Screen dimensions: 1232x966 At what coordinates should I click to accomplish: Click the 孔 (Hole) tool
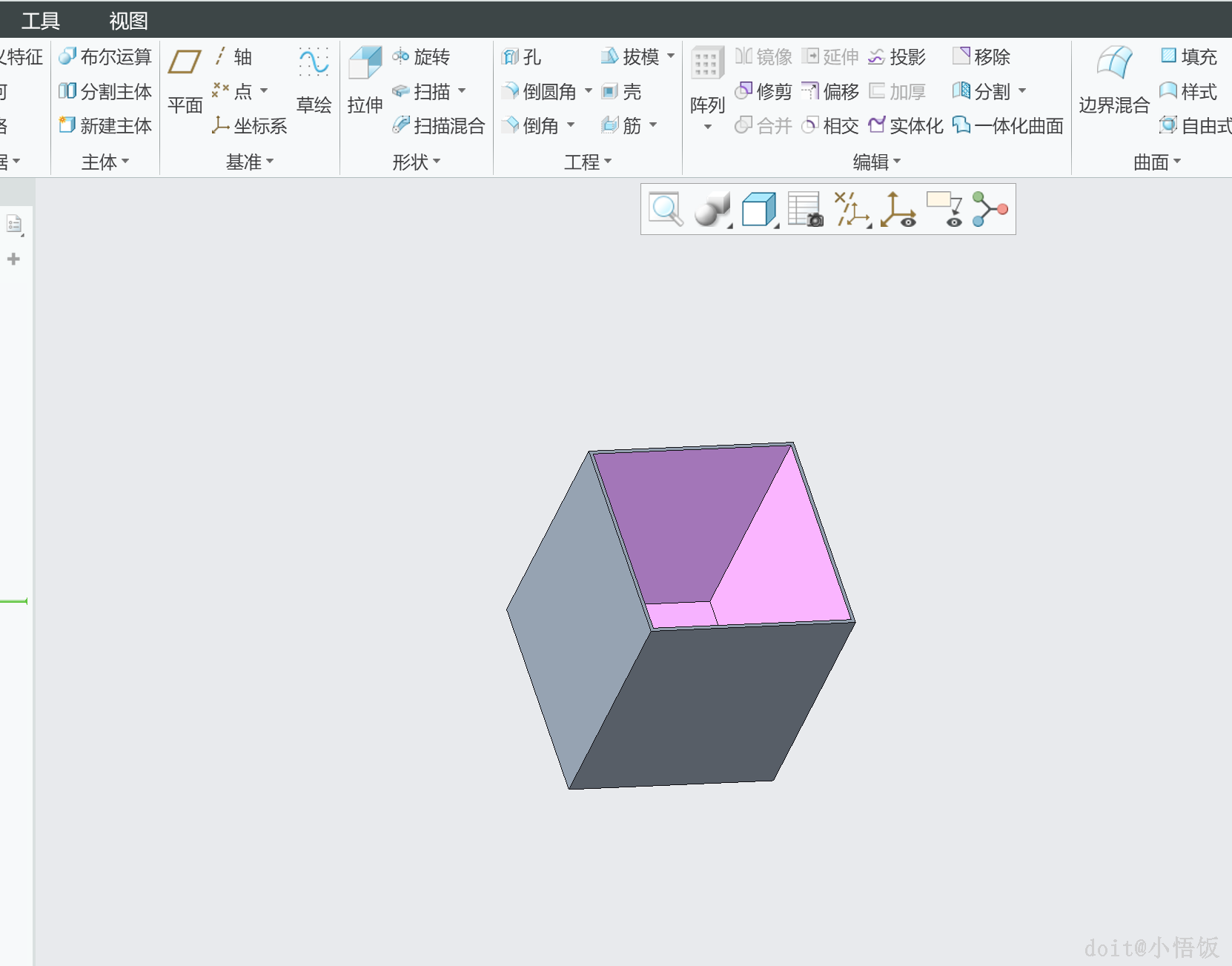coord(521,57)
